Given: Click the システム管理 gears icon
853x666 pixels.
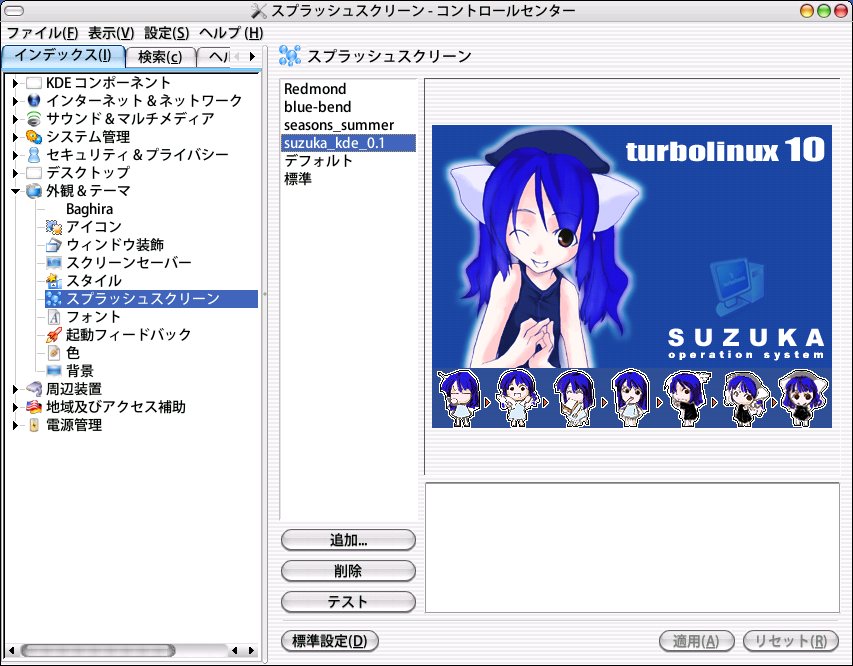Looking at the screenshot, I should tap(34, 137).
